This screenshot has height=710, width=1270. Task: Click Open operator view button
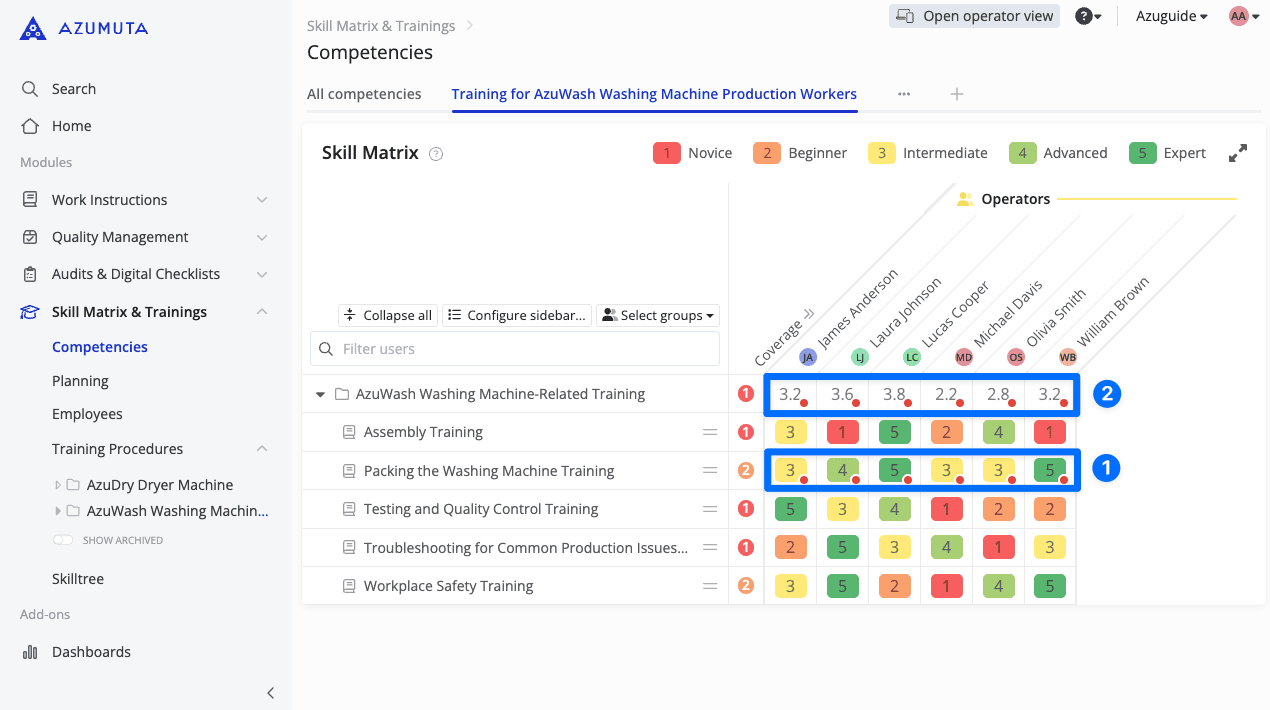(974, 16)
